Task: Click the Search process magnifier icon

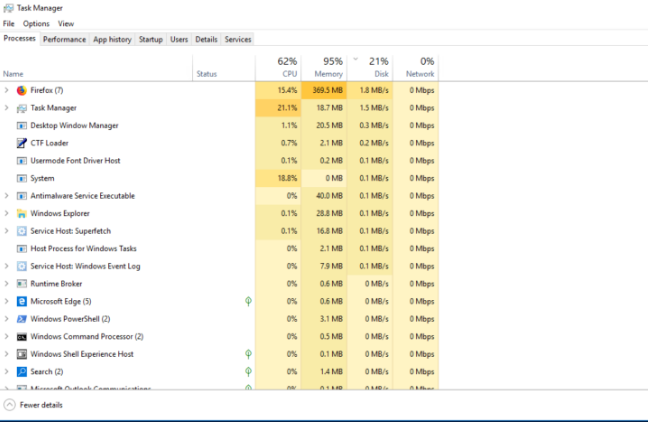Action: pos(22,372)
